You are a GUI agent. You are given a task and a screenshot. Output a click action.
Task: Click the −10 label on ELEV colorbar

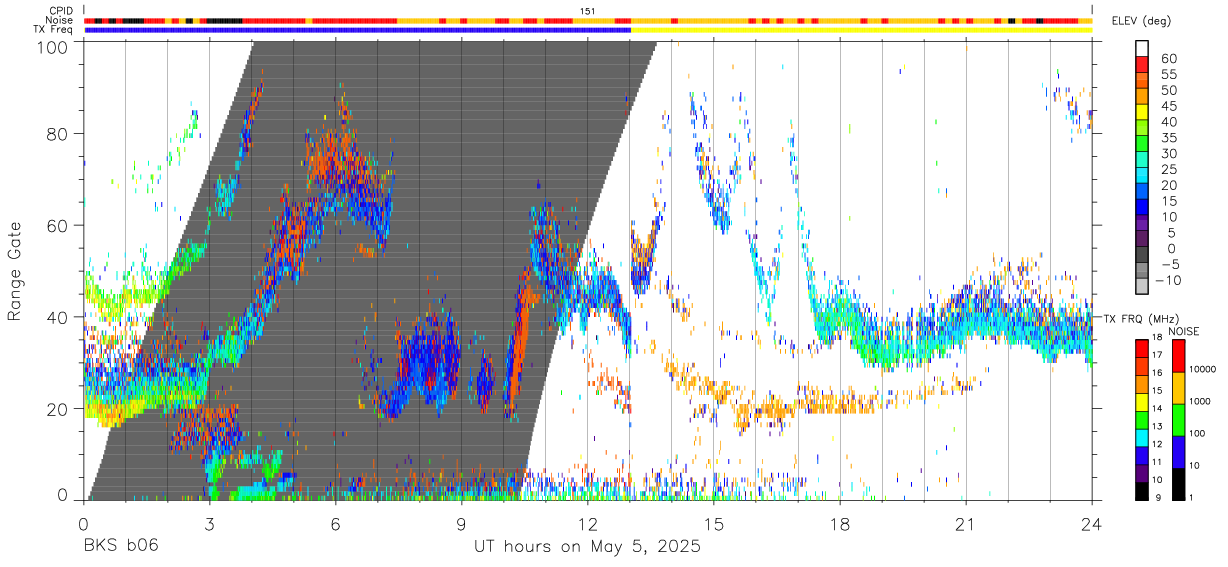pos(1168,280)
